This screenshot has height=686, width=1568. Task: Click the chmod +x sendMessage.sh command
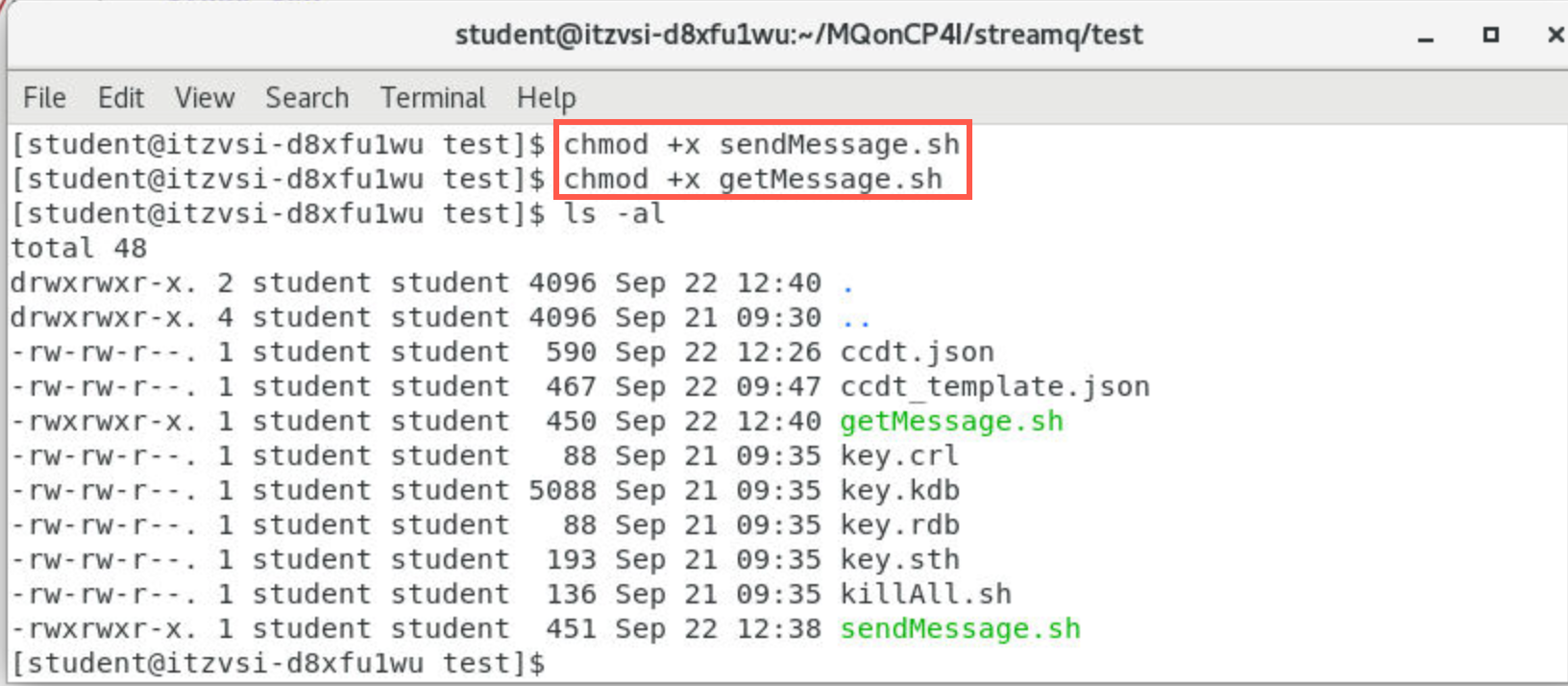point(761,145)
